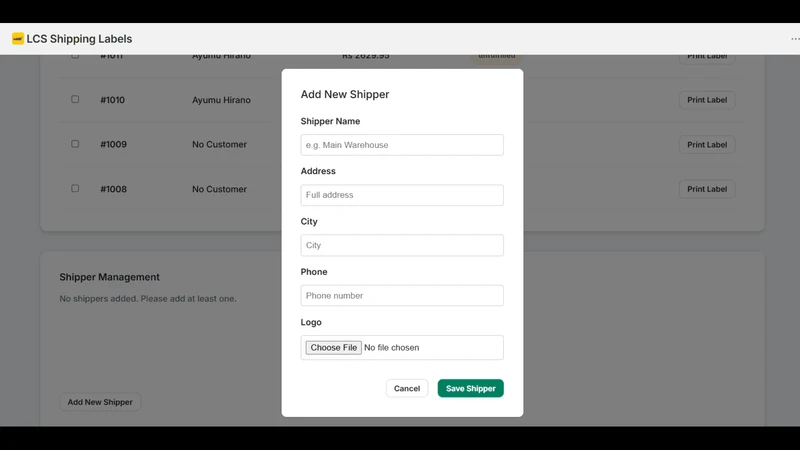Click the Save Shipper button
This screenshot has width=800, height=450.
pyautogui.click(x=470, y=388)
